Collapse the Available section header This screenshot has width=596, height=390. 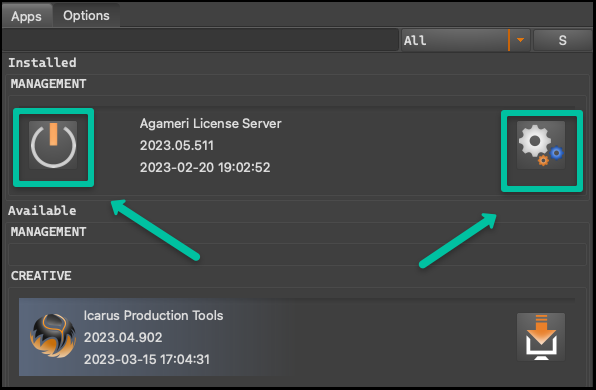coord(42,211)
